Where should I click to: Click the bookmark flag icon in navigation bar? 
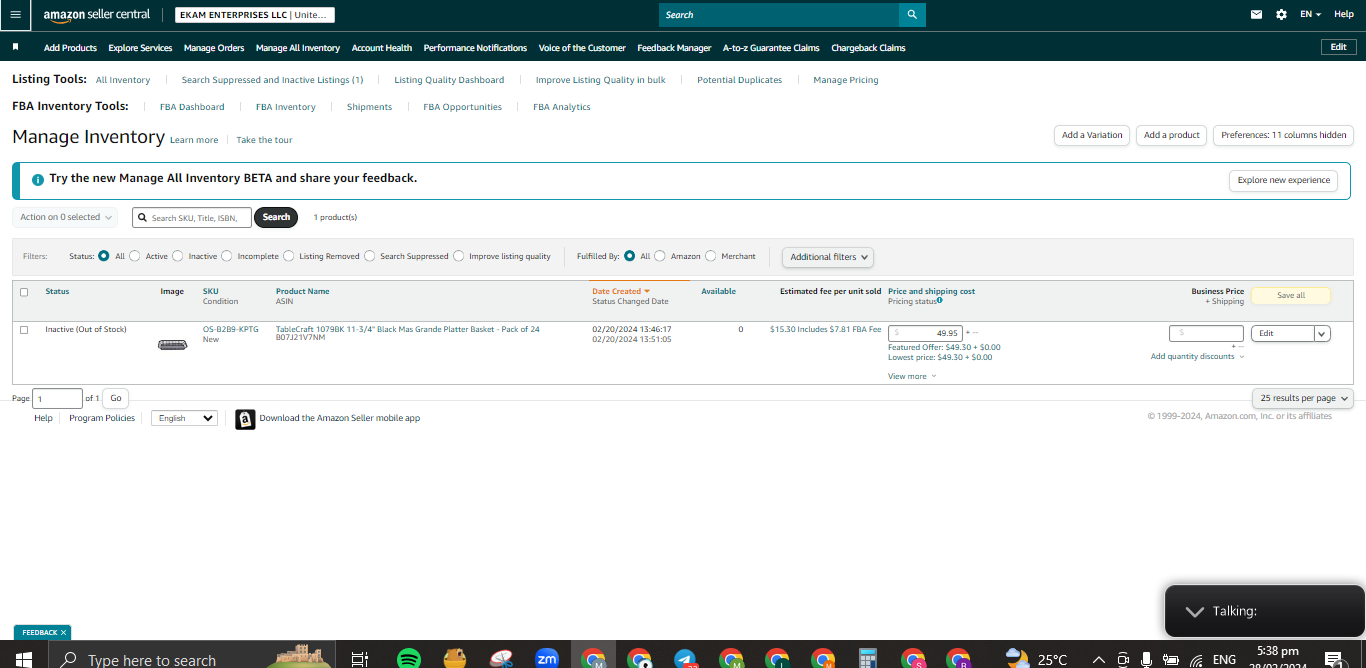pyautogui.click(x=15, y=47)
